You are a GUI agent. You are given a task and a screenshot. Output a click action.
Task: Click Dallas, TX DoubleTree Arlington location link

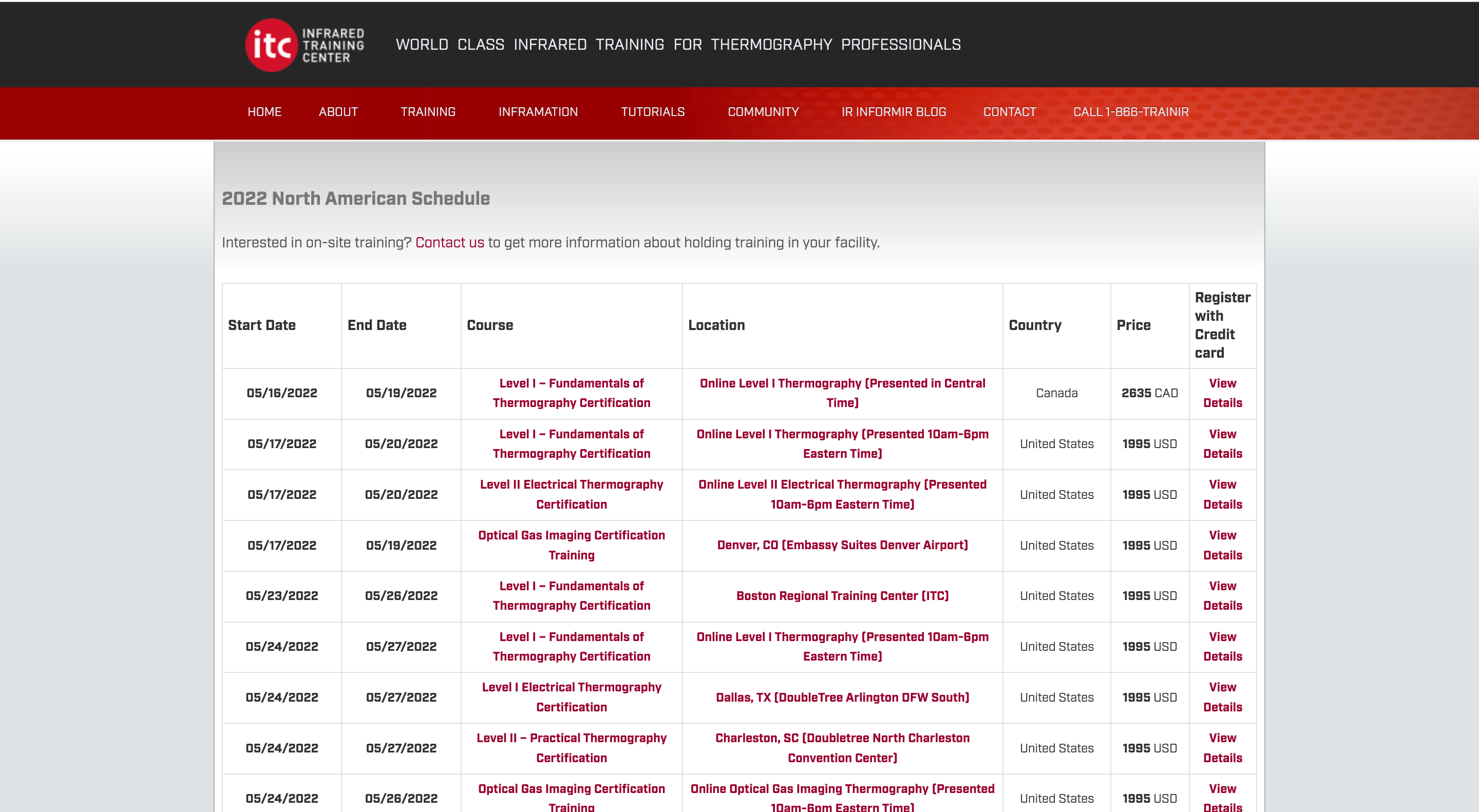(x=842, y=698)
